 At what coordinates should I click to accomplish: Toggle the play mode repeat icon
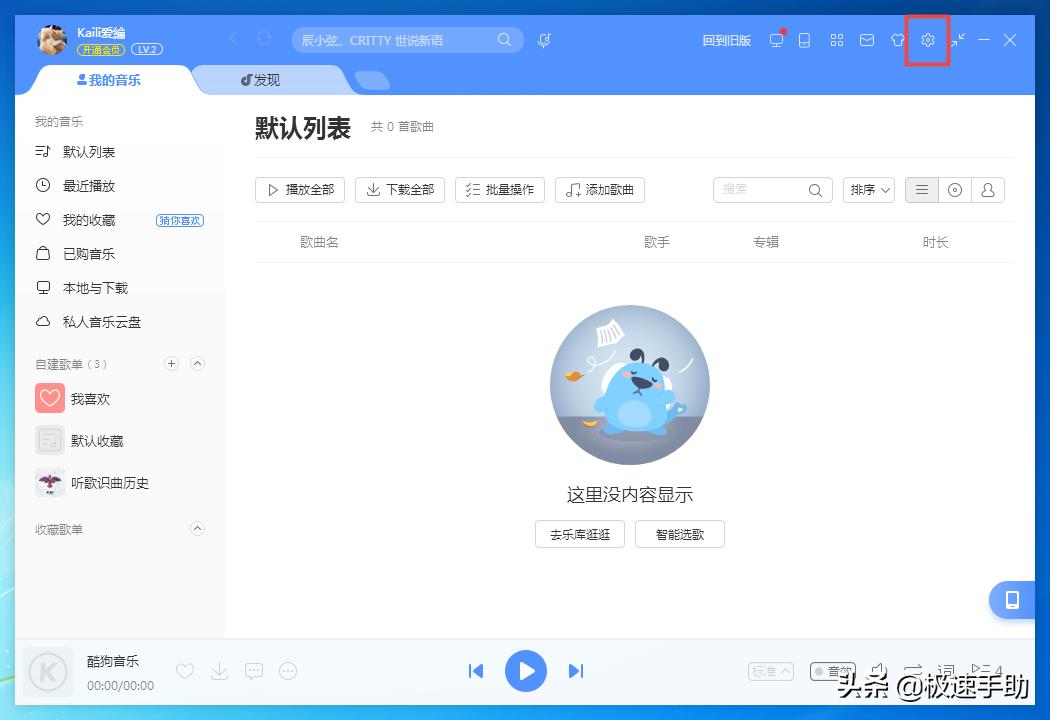(911, 670)
